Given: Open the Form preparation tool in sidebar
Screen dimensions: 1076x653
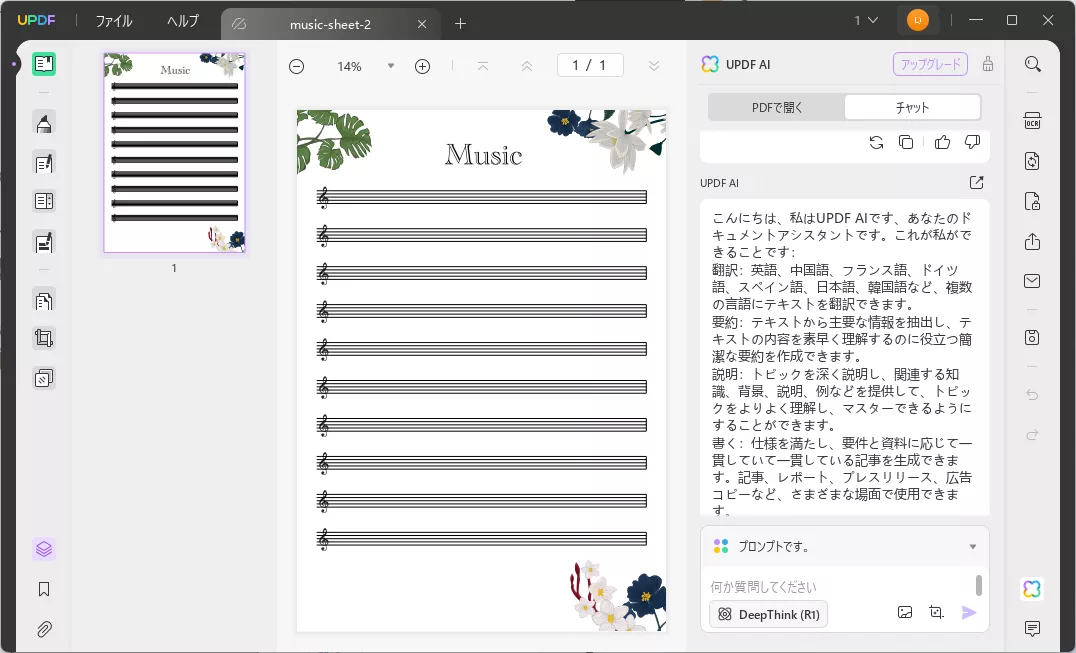Looking at the screenshot, I should (x=44, y=202).
